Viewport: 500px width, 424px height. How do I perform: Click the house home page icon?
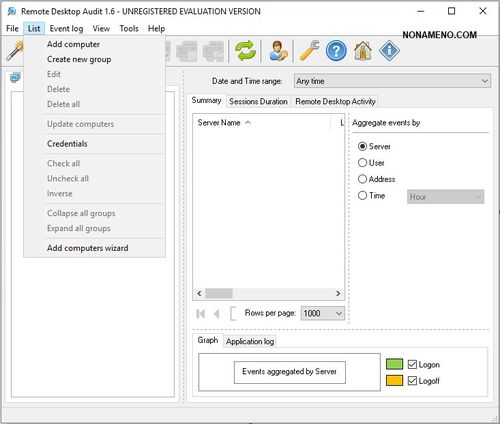pos(363,51)
